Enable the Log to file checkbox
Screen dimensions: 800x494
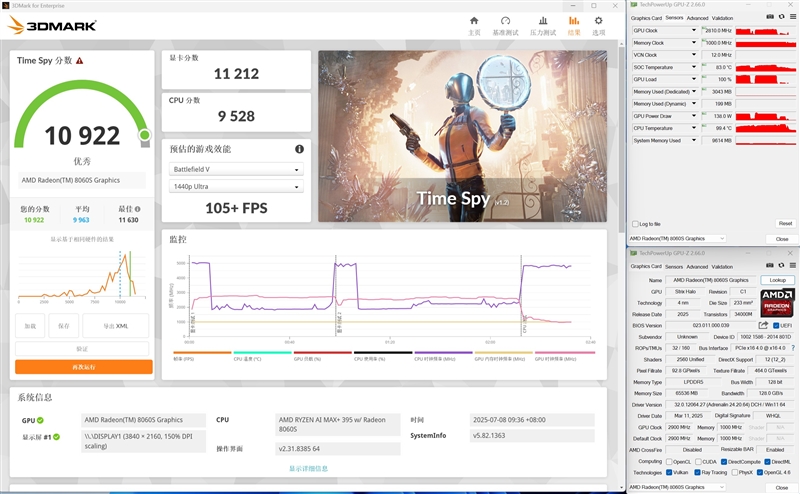coord(633,224)
